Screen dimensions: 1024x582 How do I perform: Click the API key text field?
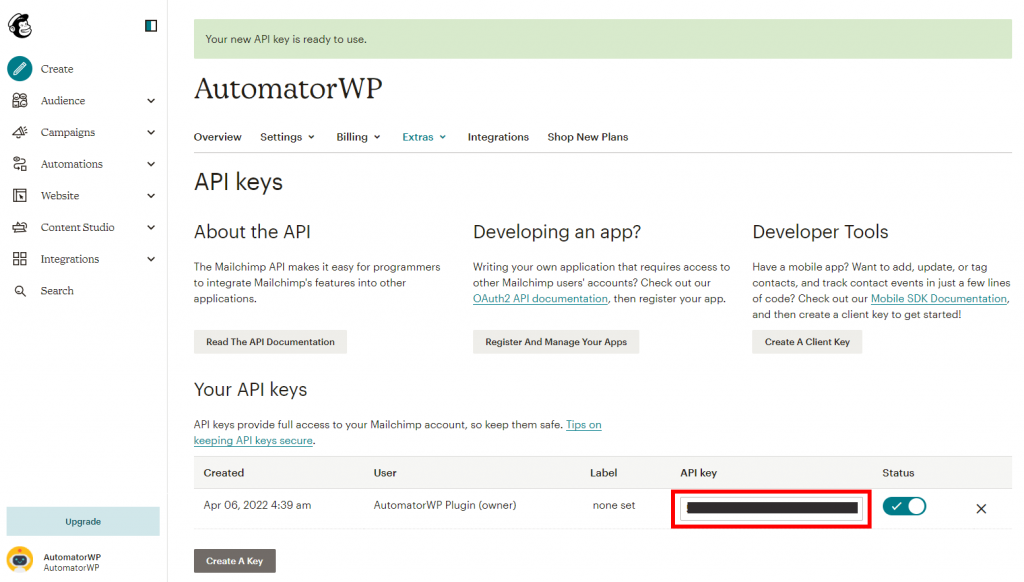pos(770,508)
